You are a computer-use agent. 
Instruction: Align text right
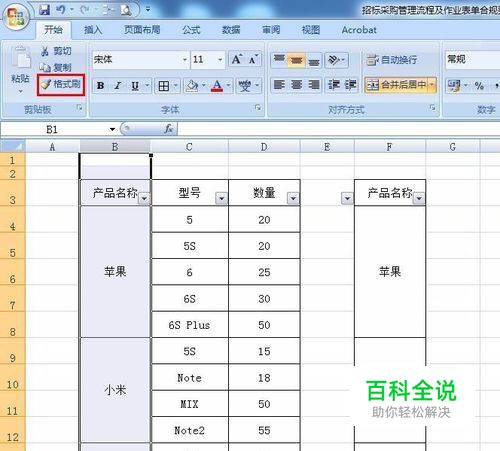313,85
